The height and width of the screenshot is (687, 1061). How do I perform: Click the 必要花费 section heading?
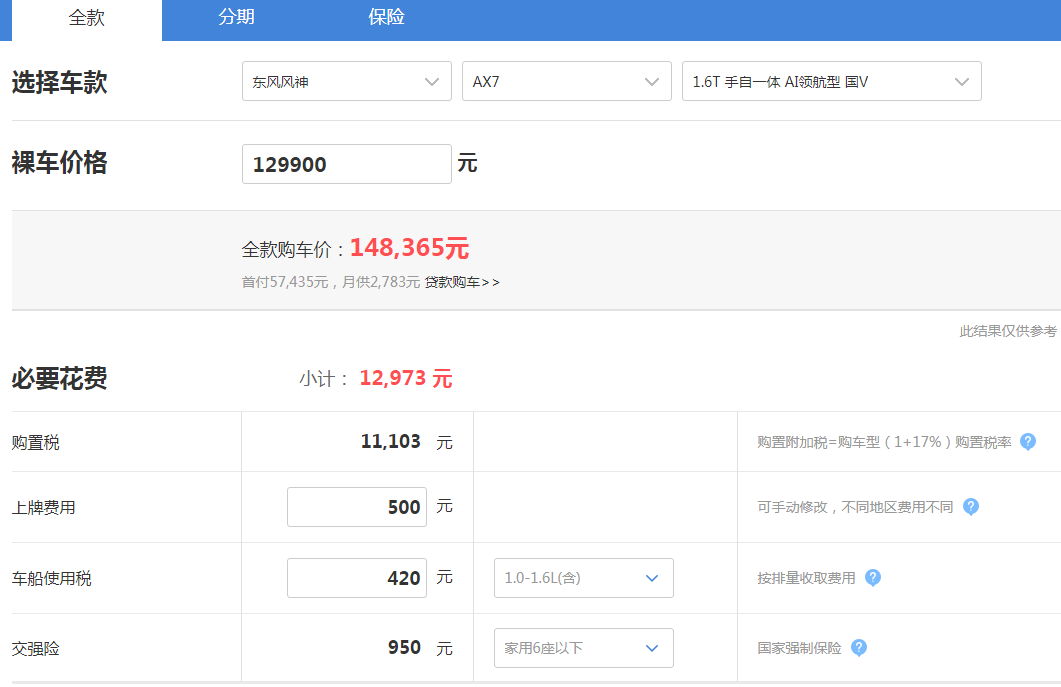[60, 378]
